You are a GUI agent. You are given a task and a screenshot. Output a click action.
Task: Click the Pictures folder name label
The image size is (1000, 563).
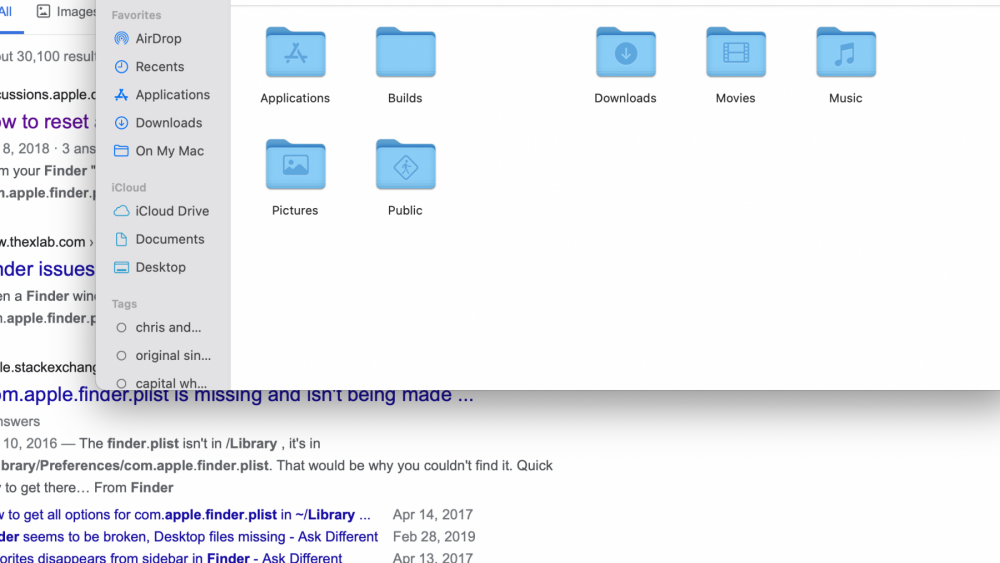[x=295, y=210]
